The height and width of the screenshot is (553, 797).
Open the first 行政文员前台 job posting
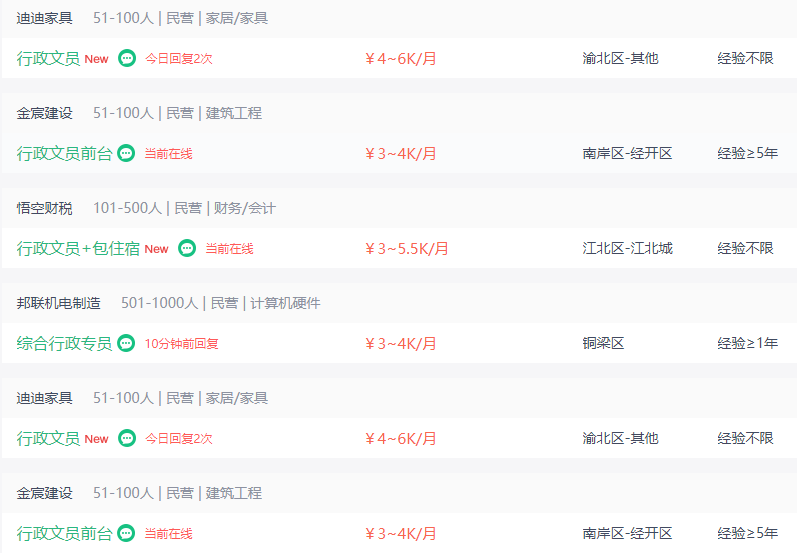(64, 153)
